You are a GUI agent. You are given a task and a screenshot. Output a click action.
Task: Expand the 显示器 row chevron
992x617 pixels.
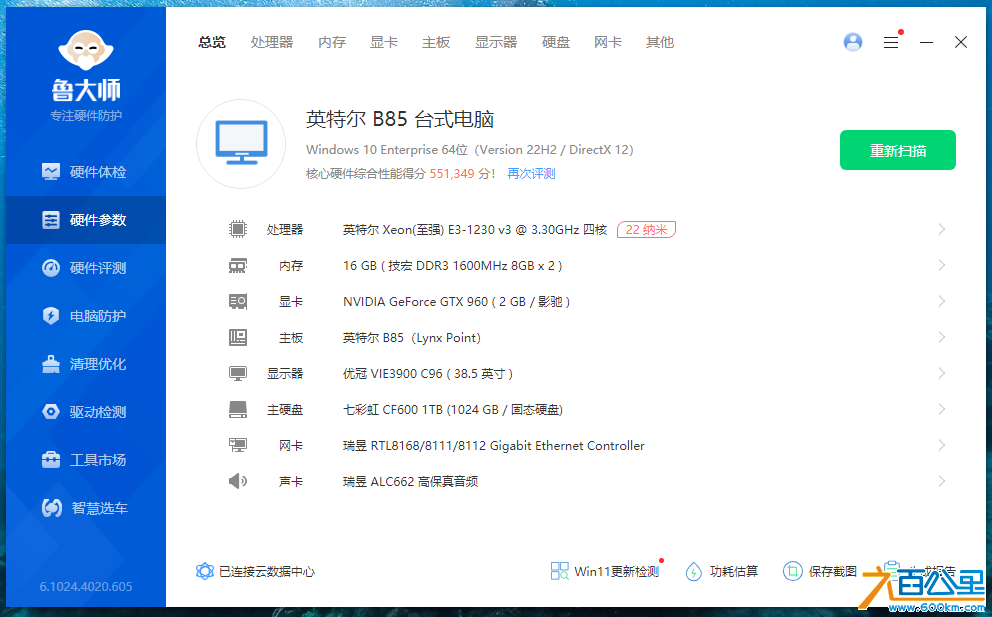(x=941, y=373)
